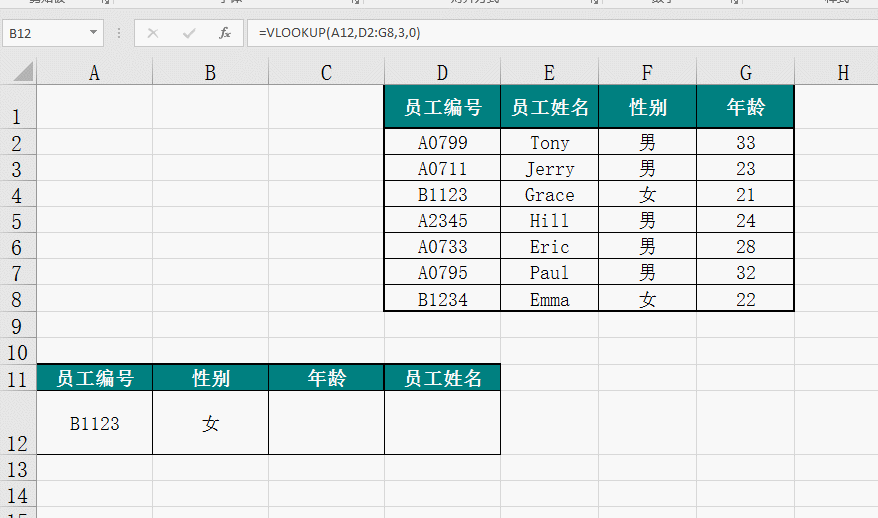Select cell containing B1234
The width and height of the screenshot is (878, 518).
[442, 298]
